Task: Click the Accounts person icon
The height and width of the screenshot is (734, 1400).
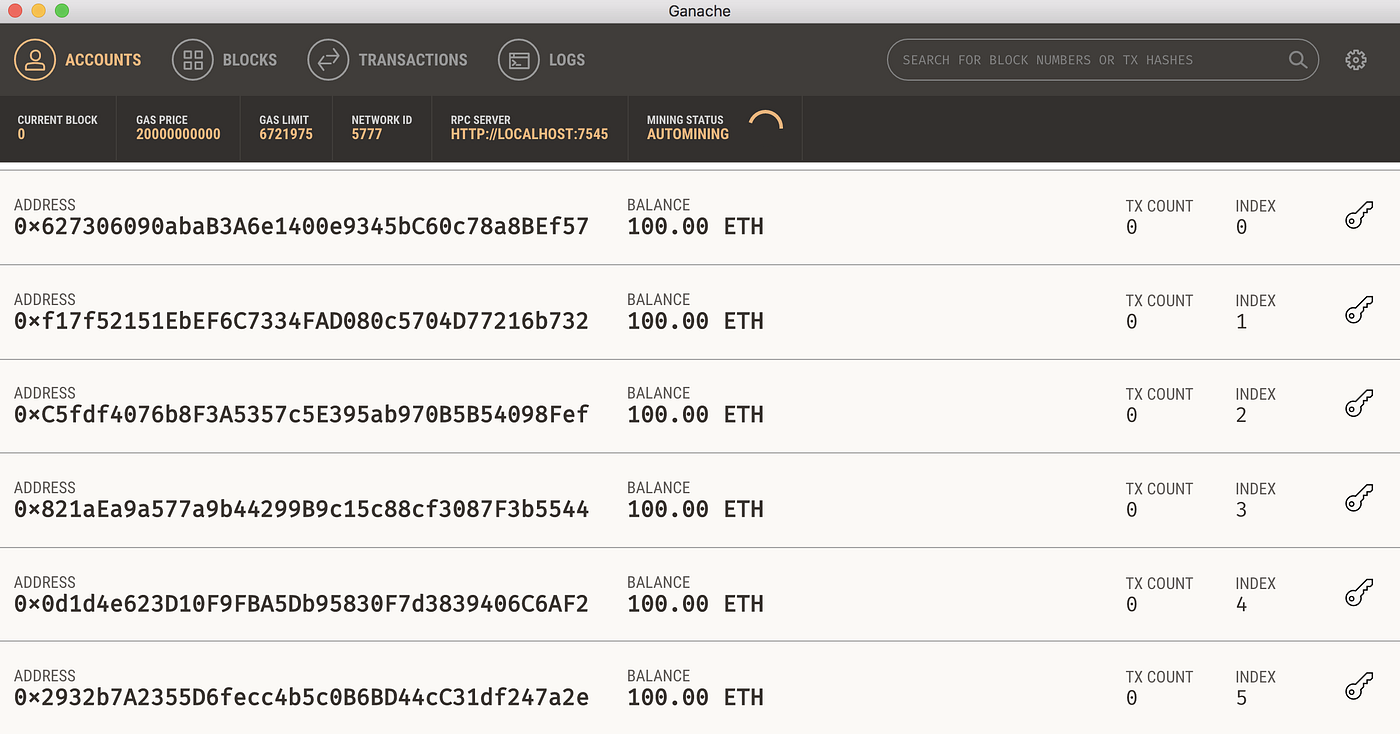Action: pos(35,60)
